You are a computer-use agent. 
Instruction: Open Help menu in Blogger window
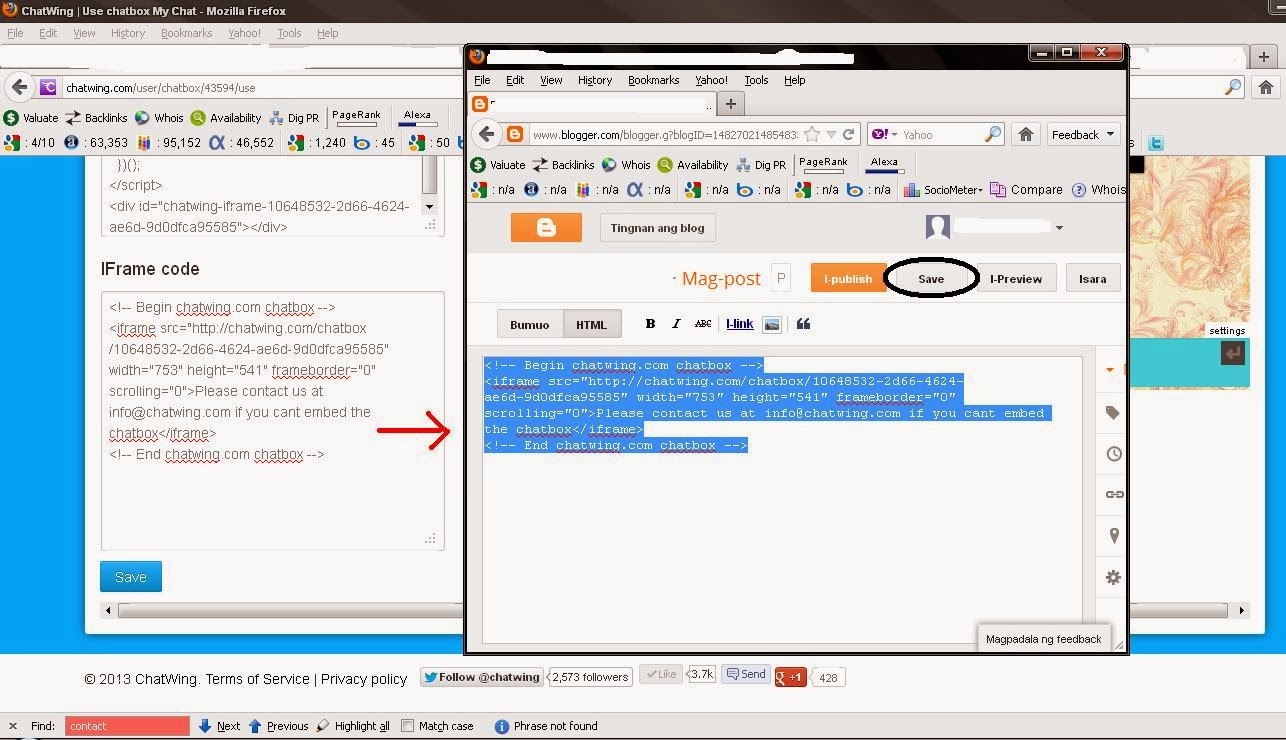point(794,80)
